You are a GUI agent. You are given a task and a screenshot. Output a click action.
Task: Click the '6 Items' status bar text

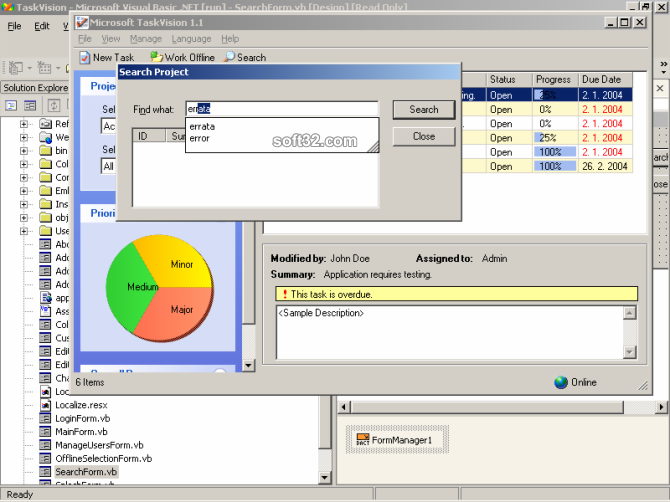click(90, 382)
